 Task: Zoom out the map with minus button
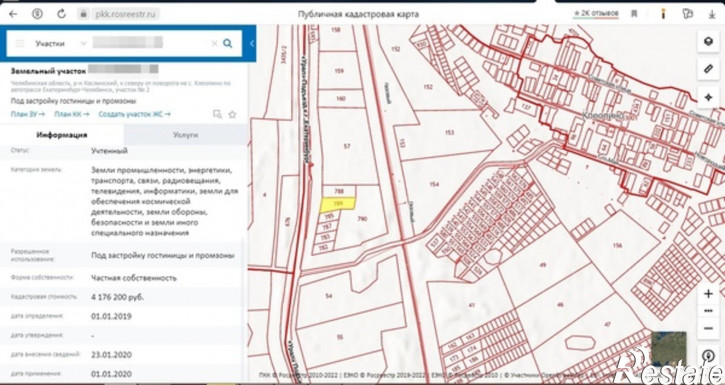pos(708,328)
